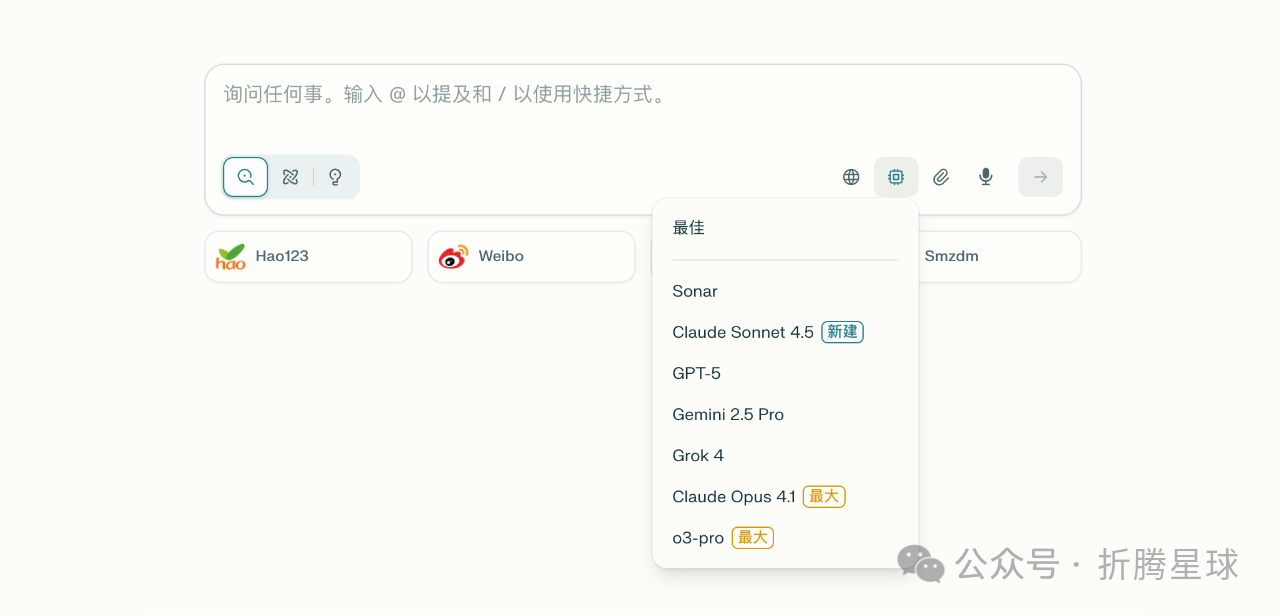Pick Claude Sonnet 4.5 model

[743, 332]
